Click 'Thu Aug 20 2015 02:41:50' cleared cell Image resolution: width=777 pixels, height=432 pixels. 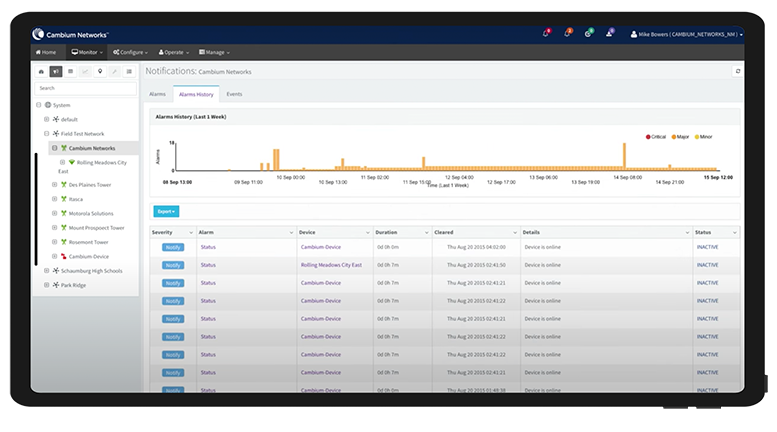click(476, 265)
